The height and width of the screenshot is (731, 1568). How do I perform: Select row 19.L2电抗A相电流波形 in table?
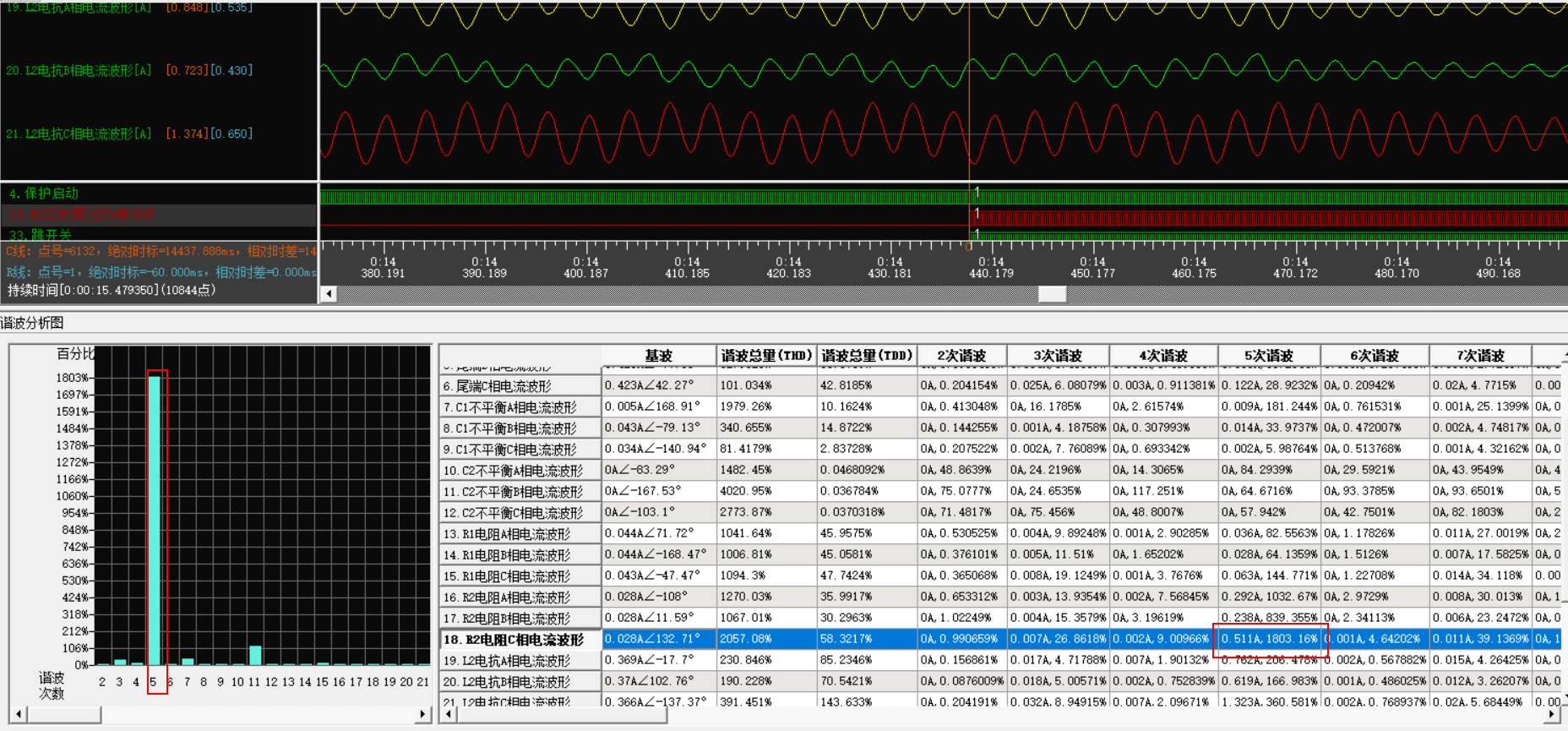[x=520, y=661]
